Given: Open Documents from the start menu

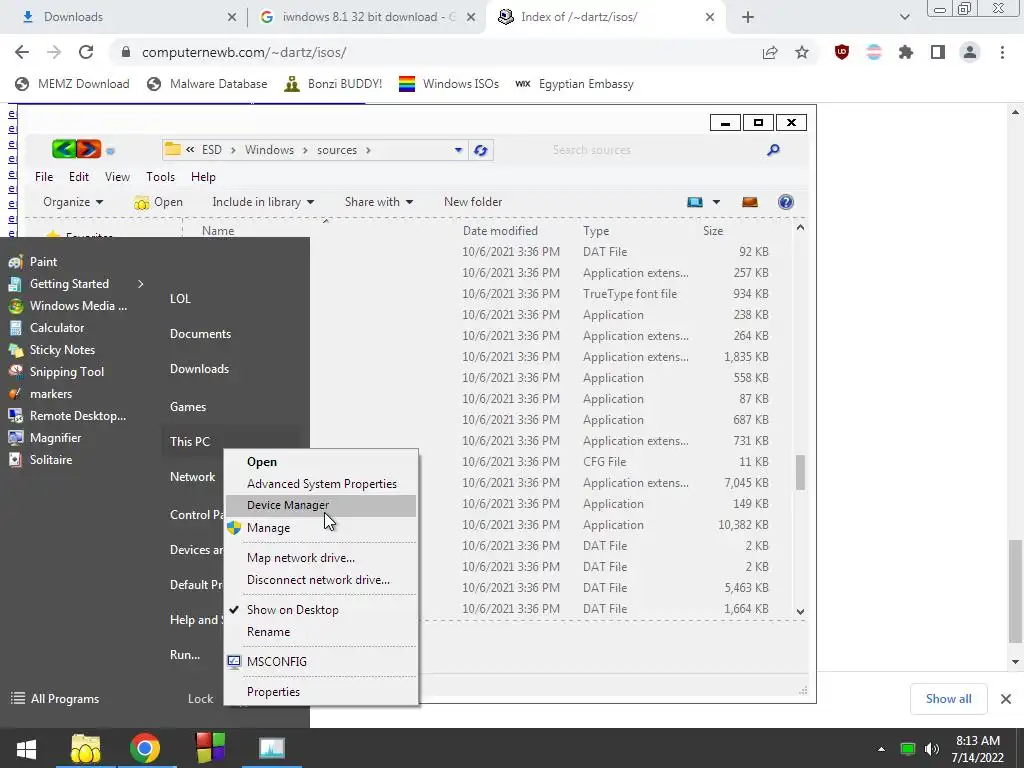Looking at the screenshot, I should (200, 334).
